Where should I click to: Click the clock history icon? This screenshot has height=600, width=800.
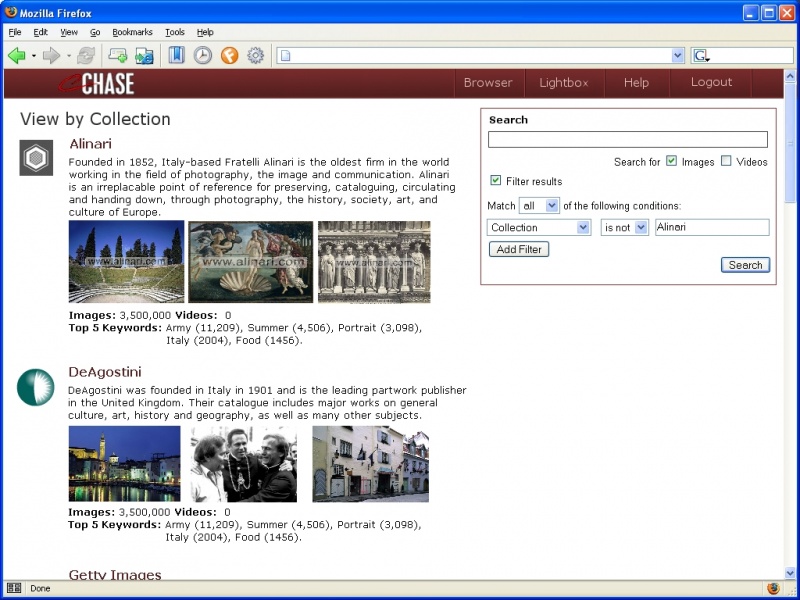(203, 55)
